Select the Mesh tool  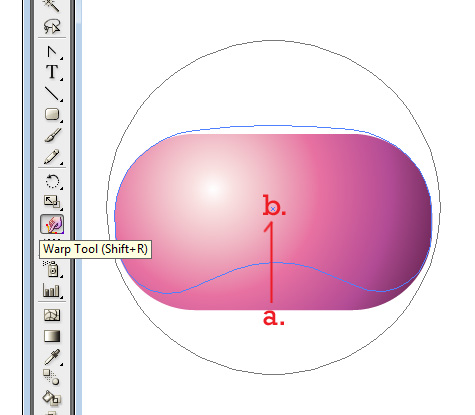[x=52, y=315]
